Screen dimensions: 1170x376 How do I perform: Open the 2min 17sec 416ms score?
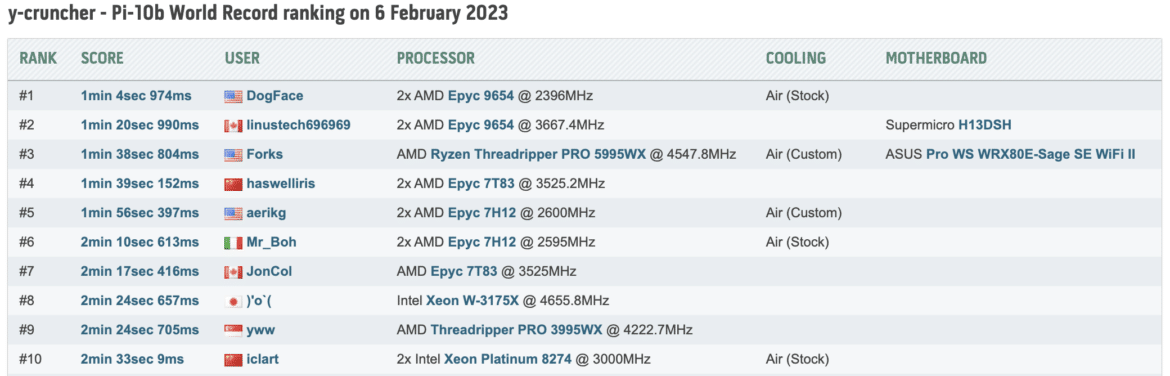(140, 272)
